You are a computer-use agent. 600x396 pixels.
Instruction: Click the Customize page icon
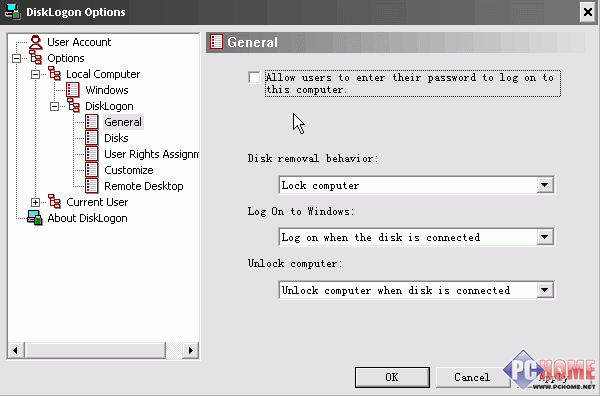[x=92, y=170]
